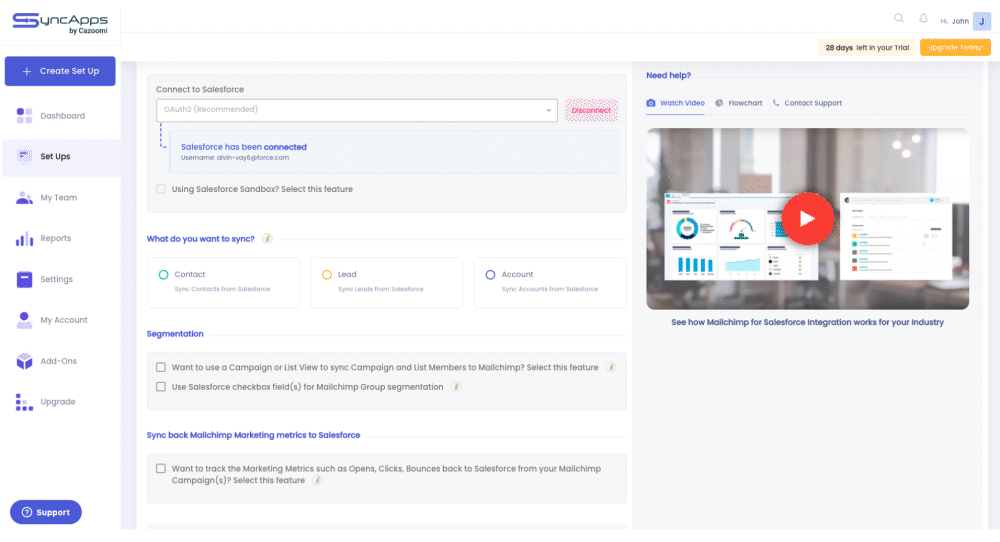Viewport: 1000px width, 542px height.
Task: Click the Segmentation section heading
Action: pos(175,334)
